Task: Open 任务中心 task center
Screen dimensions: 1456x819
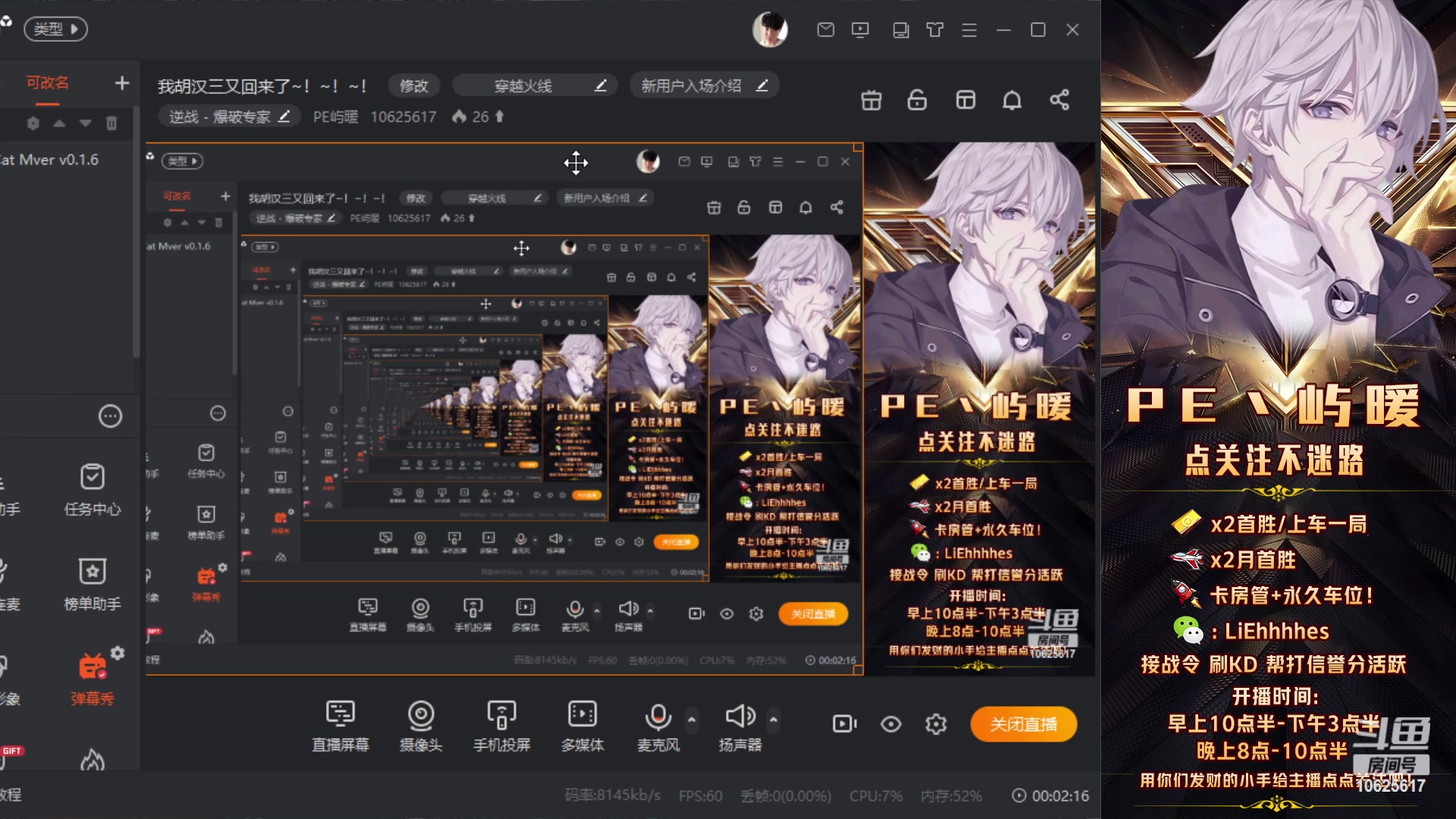Action: pos(93,490)
